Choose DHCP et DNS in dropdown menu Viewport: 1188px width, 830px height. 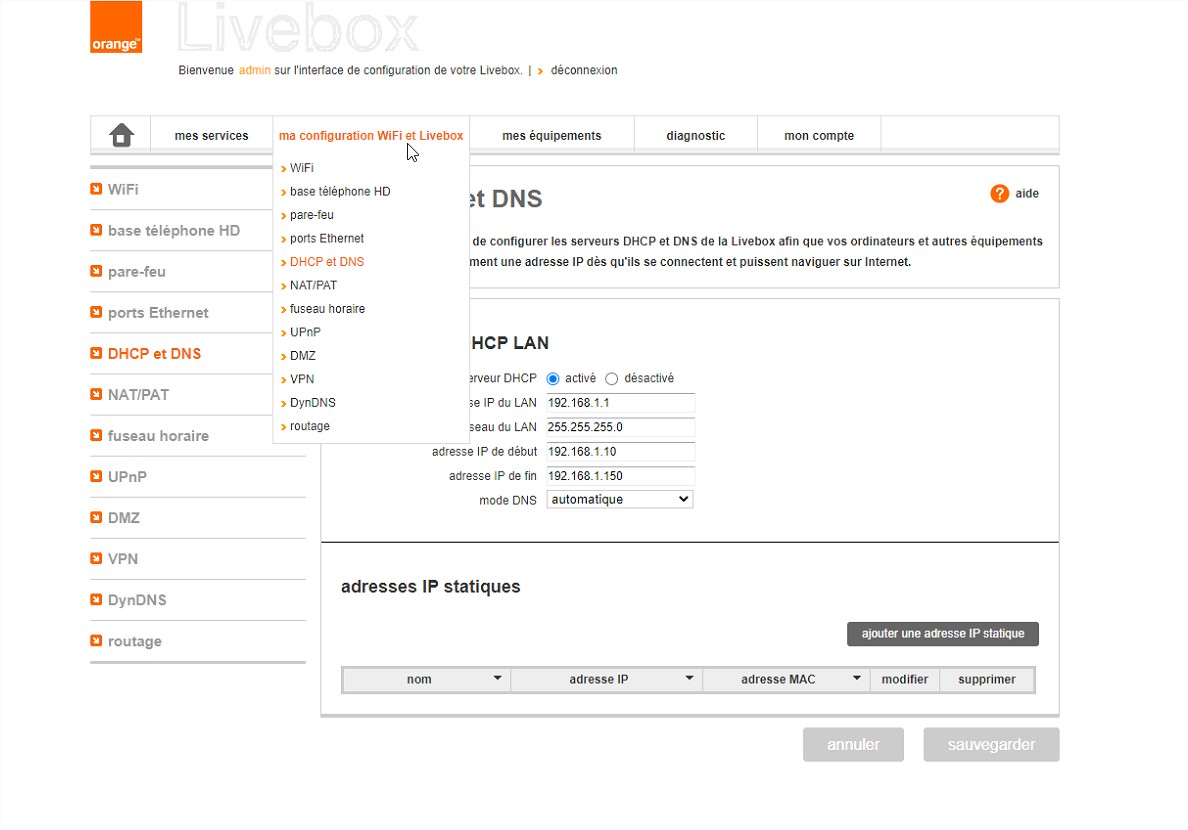tap(327, 262)
